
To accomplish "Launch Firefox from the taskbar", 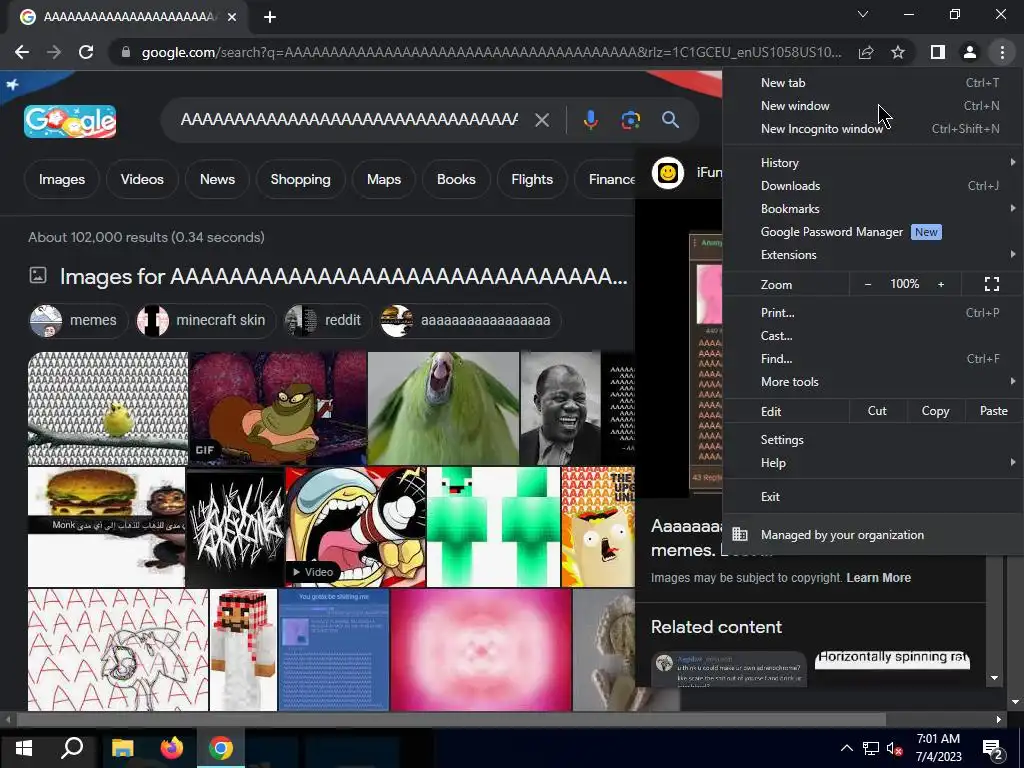I will 172,748.
